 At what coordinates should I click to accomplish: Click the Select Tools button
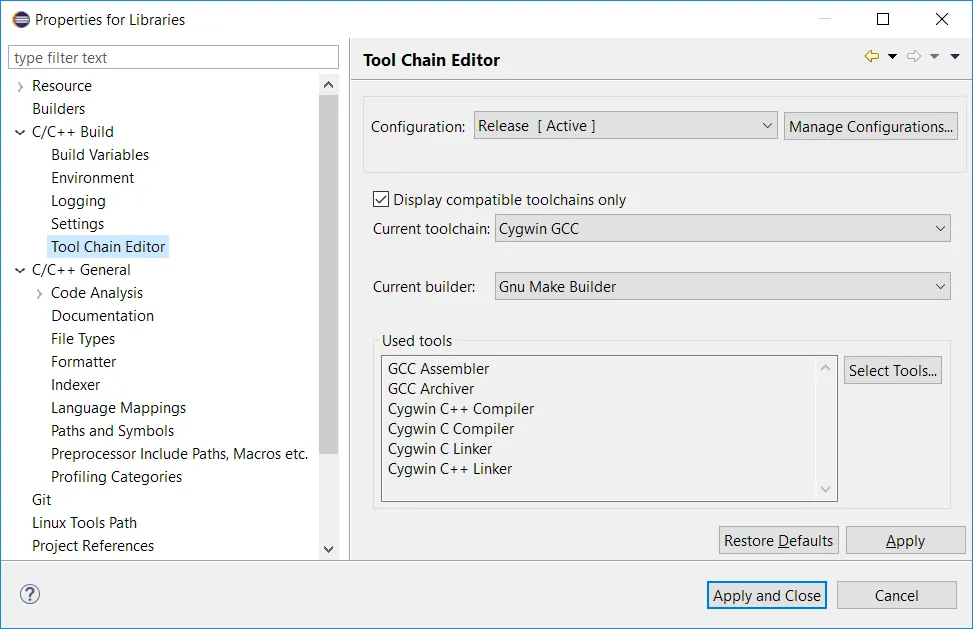[x=892, y=371]
